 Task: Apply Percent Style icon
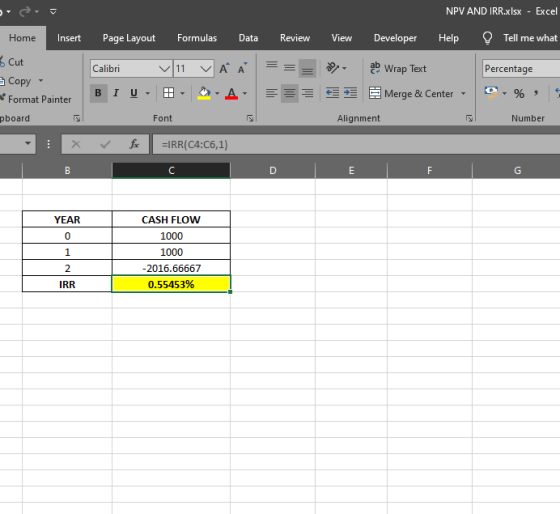click(x=519, y=94)
